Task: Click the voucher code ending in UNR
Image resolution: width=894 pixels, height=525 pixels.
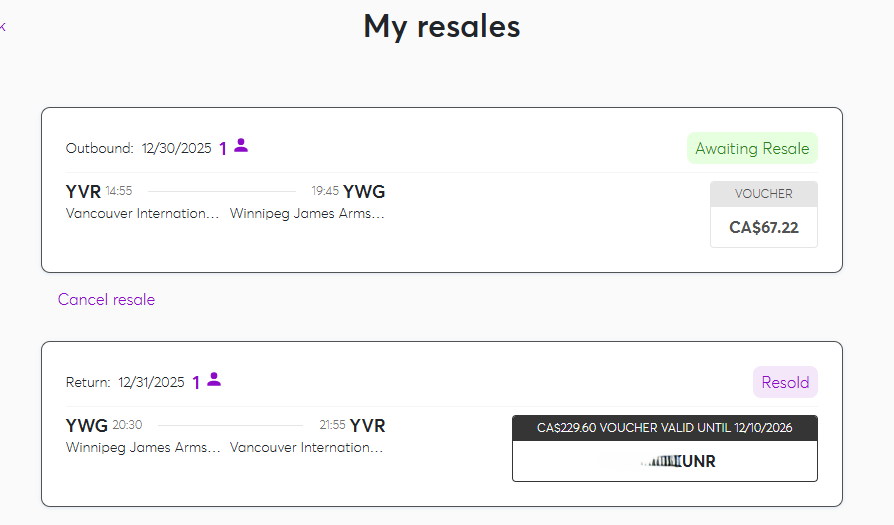Action: pyautogui.click(x=664, y=461)
